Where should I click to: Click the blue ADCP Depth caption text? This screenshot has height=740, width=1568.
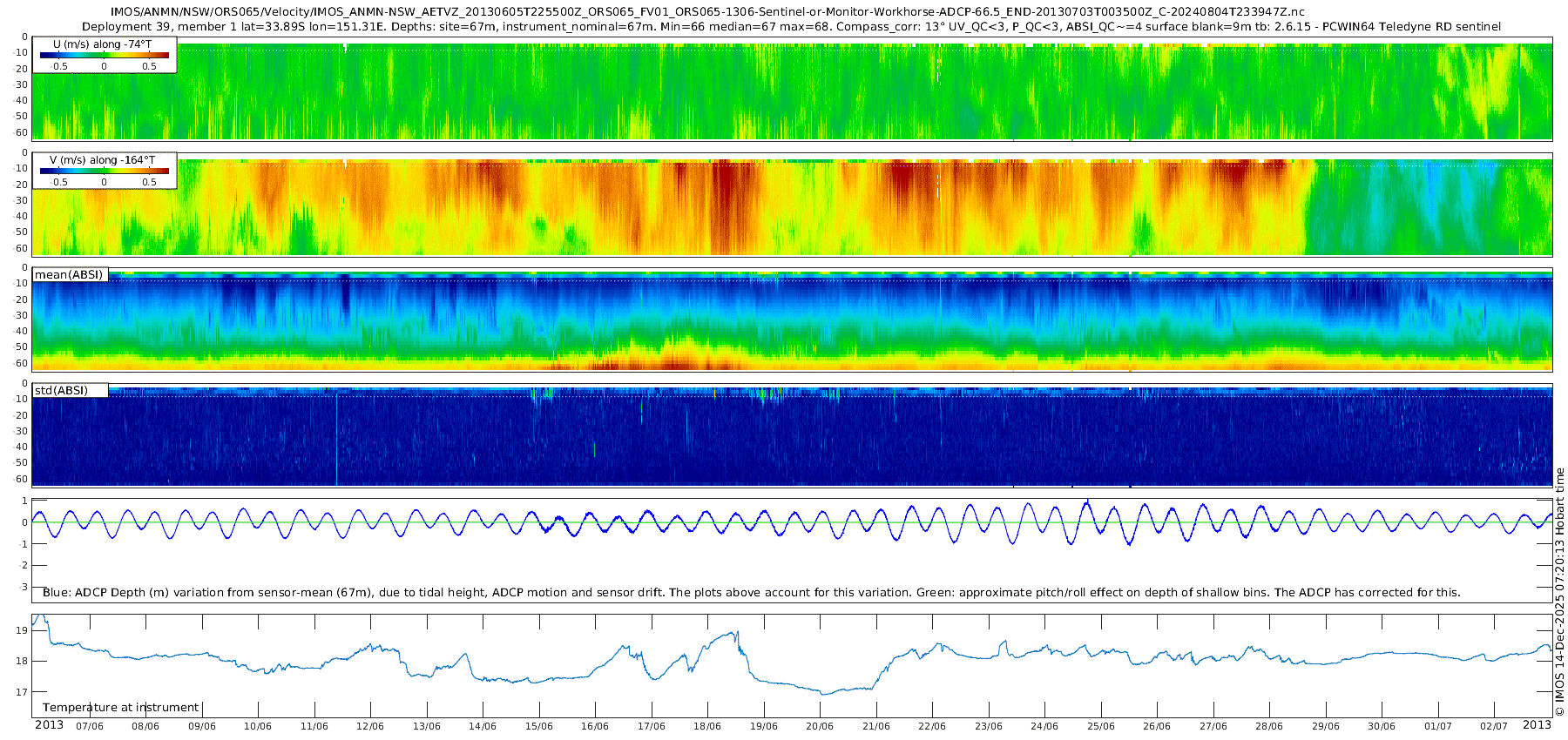751,593
